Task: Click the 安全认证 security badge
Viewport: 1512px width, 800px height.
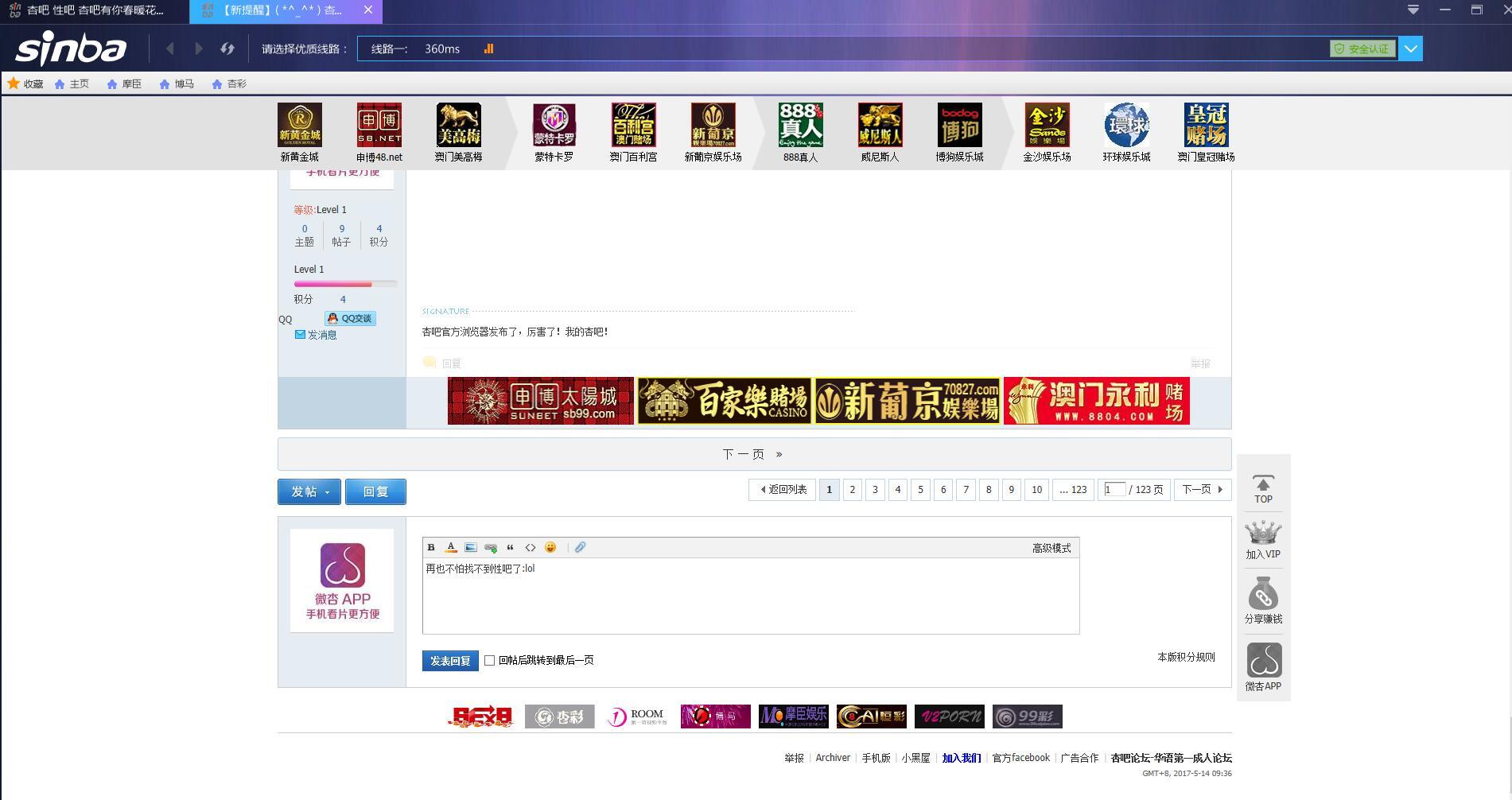Action: click(1362, 49)
